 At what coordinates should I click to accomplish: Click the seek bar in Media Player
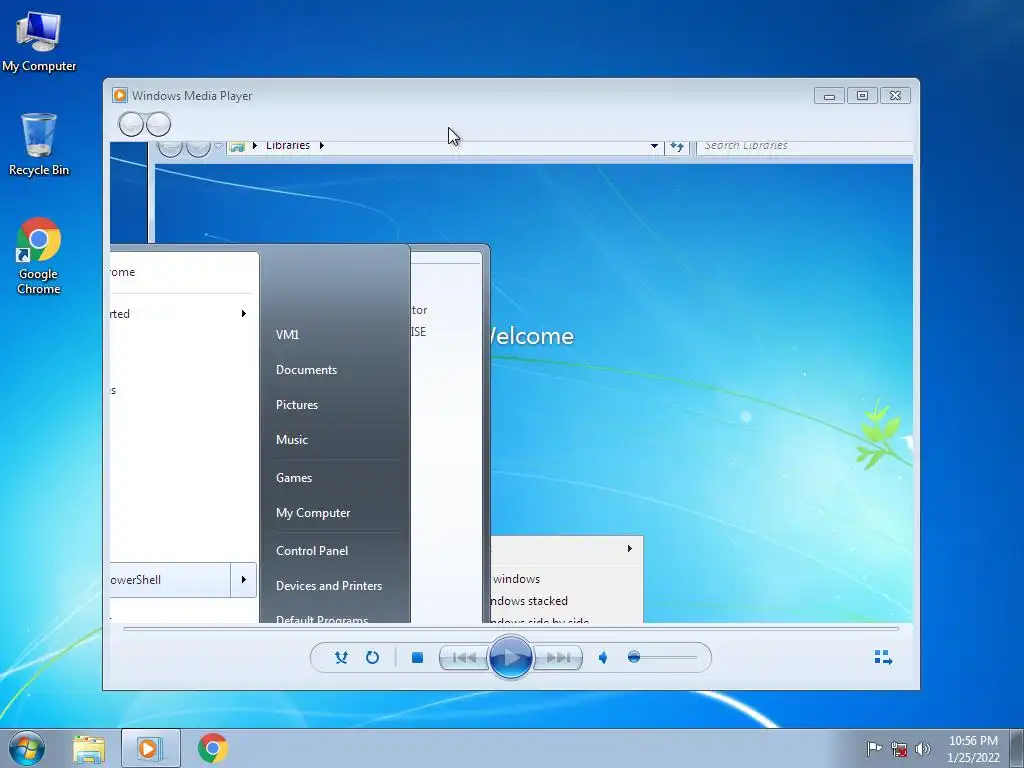(x=511, y=629)
